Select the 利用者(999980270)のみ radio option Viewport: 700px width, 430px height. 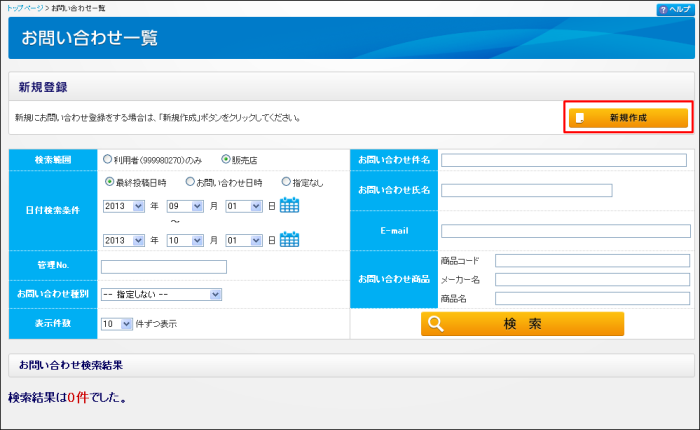[108, 159]
